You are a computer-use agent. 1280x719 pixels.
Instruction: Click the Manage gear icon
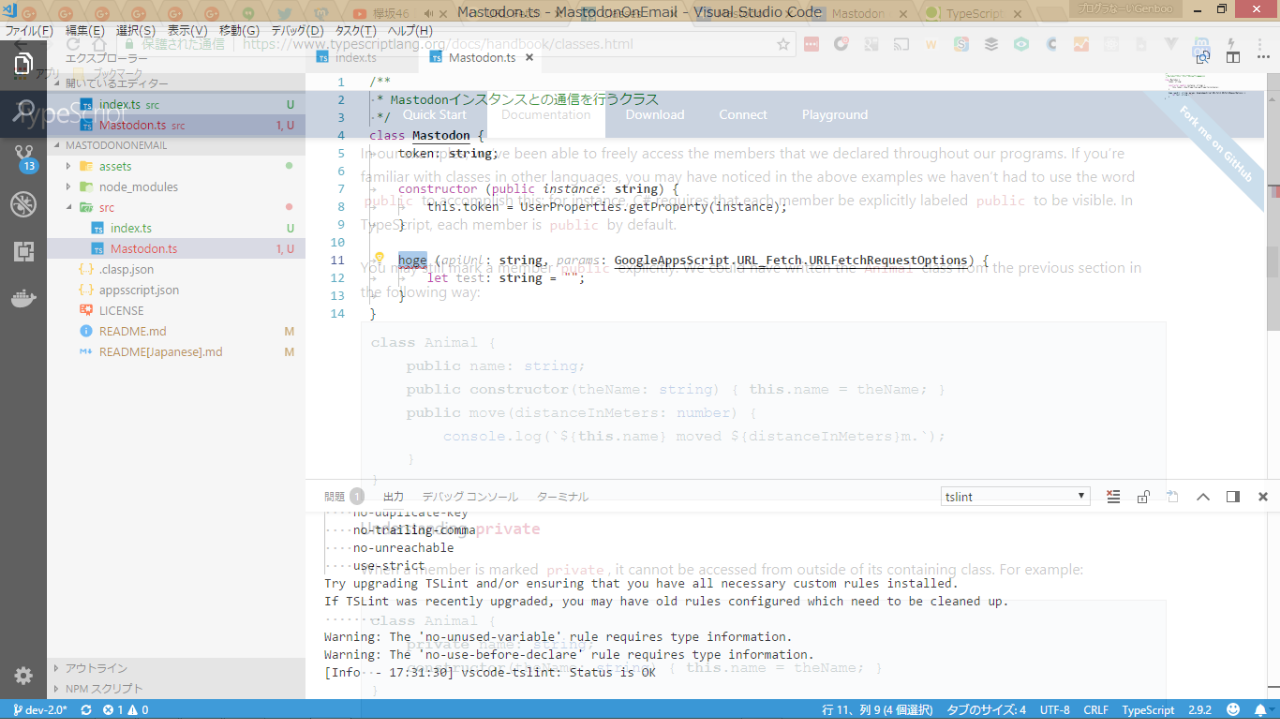click(23, 676)
